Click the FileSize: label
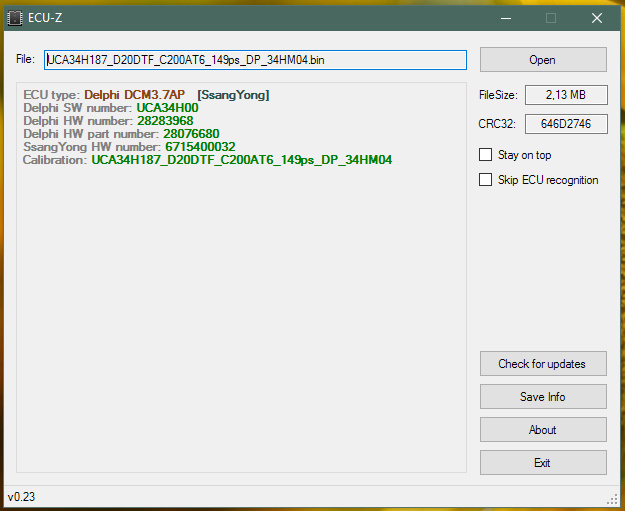 [x=498, y=95]
